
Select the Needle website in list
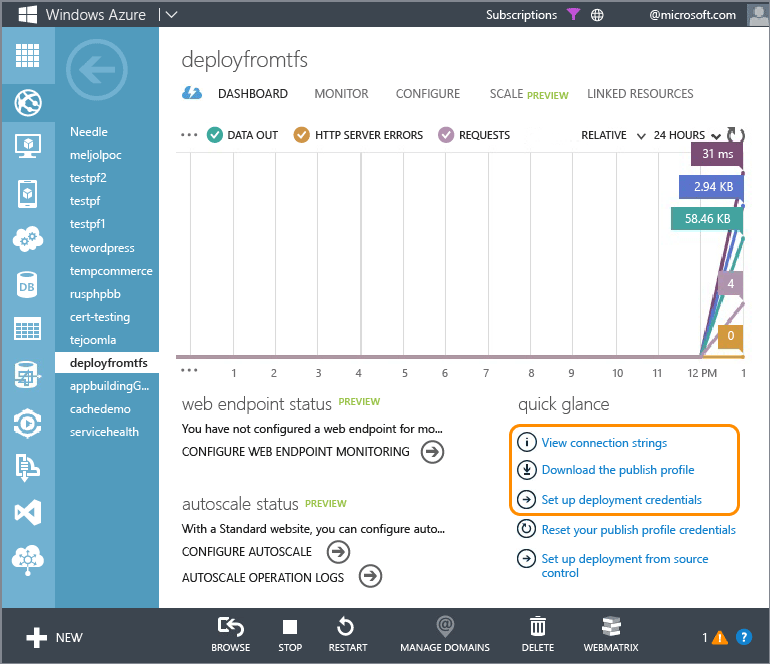click(89, 132)
